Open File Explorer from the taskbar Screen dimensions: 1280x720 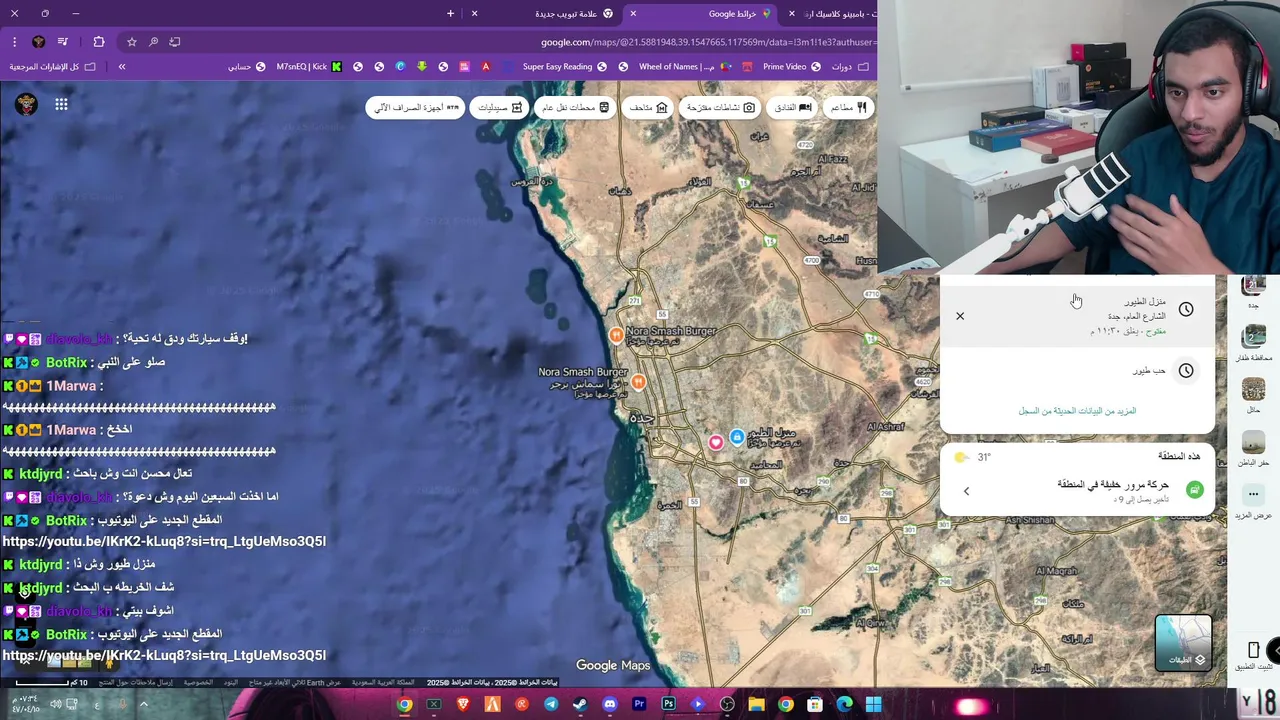pos(756,704)
